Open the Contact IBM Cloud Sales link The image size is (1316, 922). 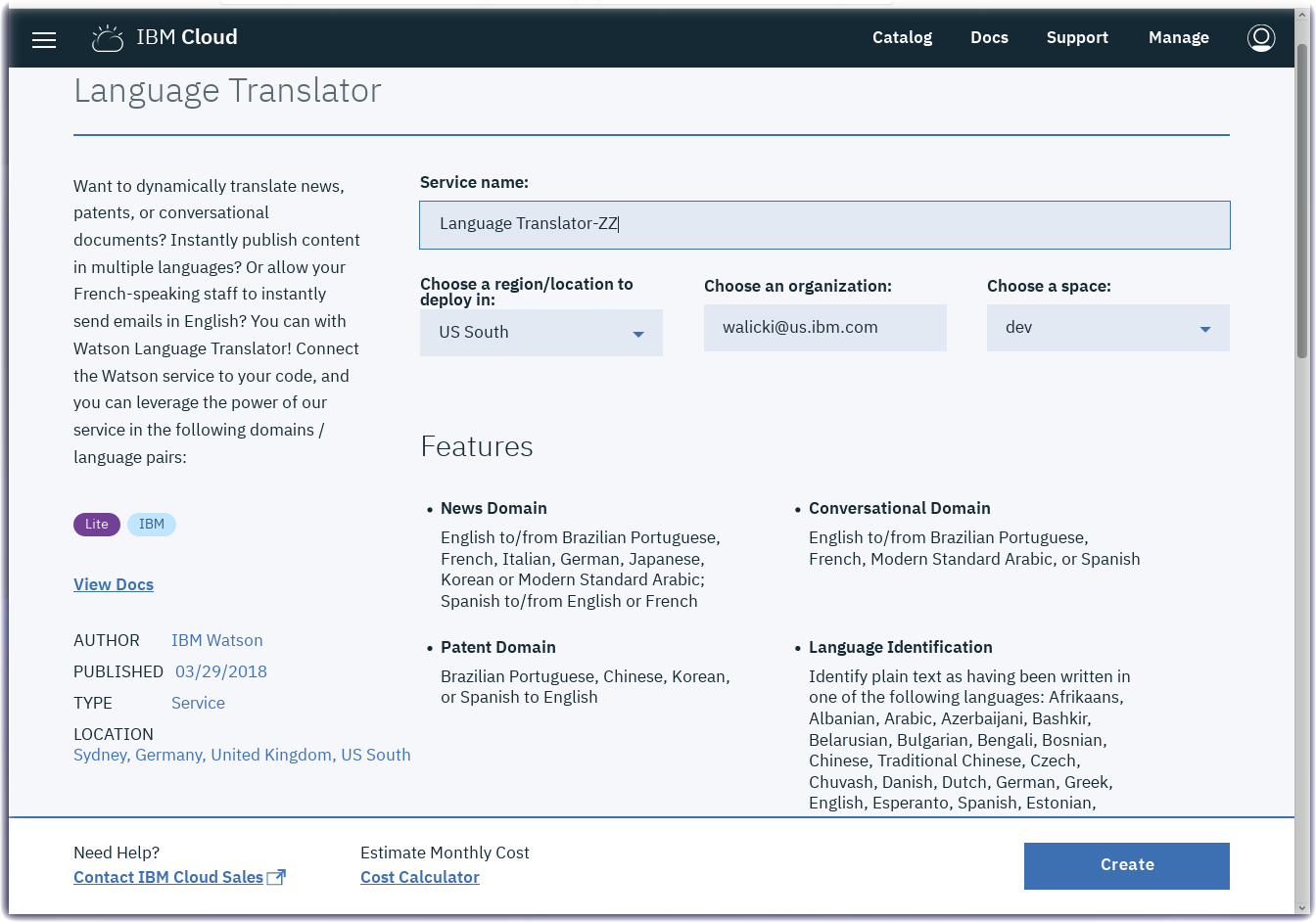pyautogui.click(x=168, y=877)
